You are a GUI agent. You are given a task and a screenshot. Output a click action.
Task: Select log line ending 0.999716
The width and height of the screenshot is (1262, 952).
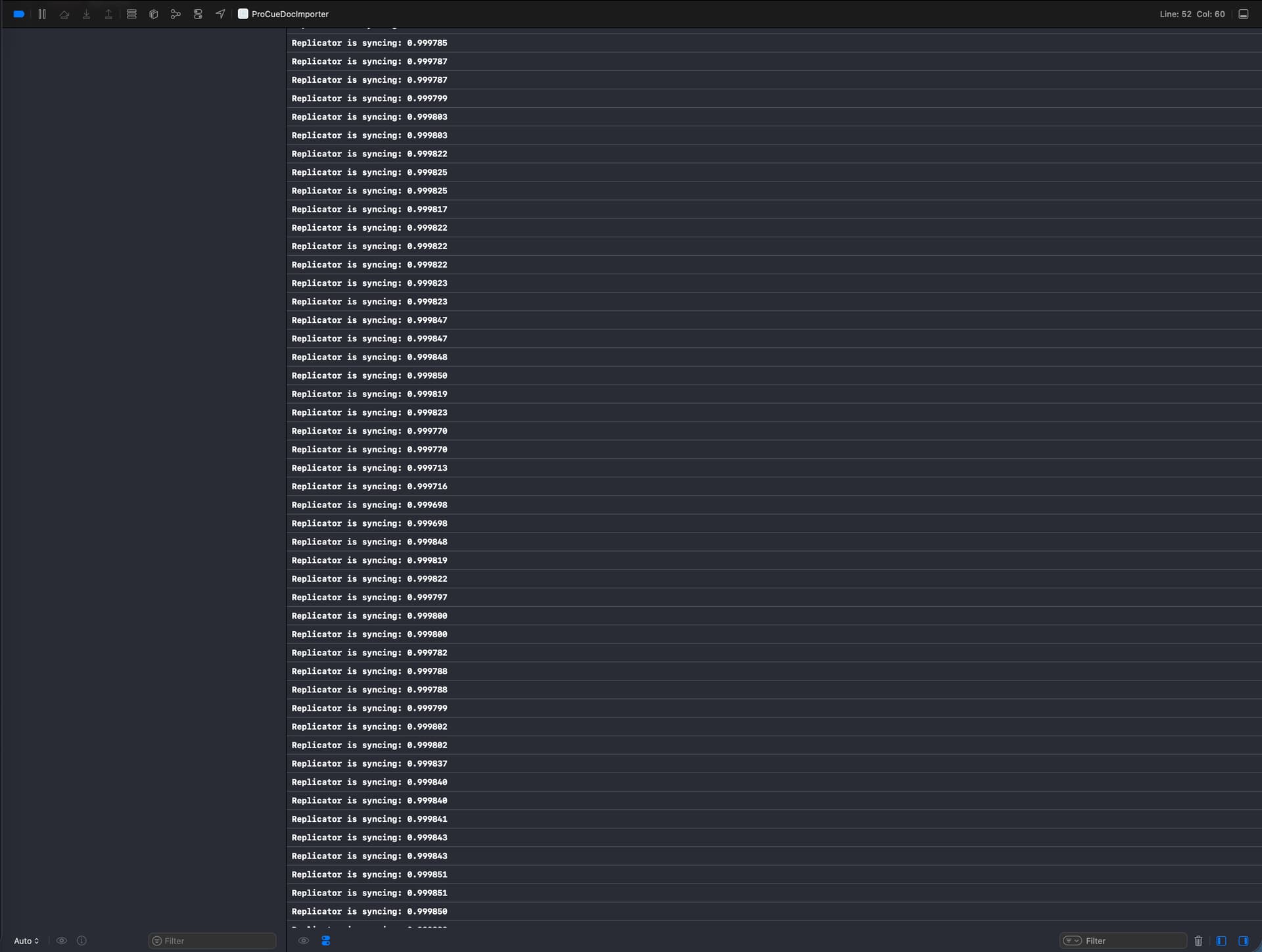point(774,487)
